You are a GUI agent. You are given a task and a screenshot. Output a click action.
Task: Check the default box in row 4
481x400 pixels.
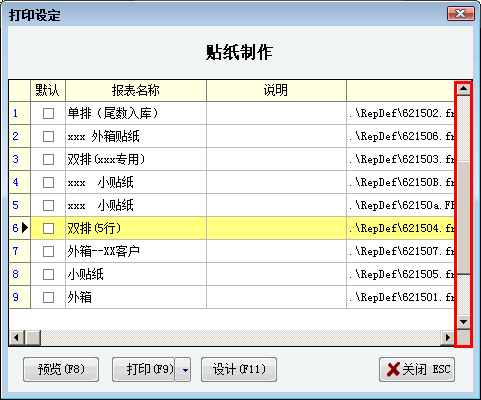point(48,182)
